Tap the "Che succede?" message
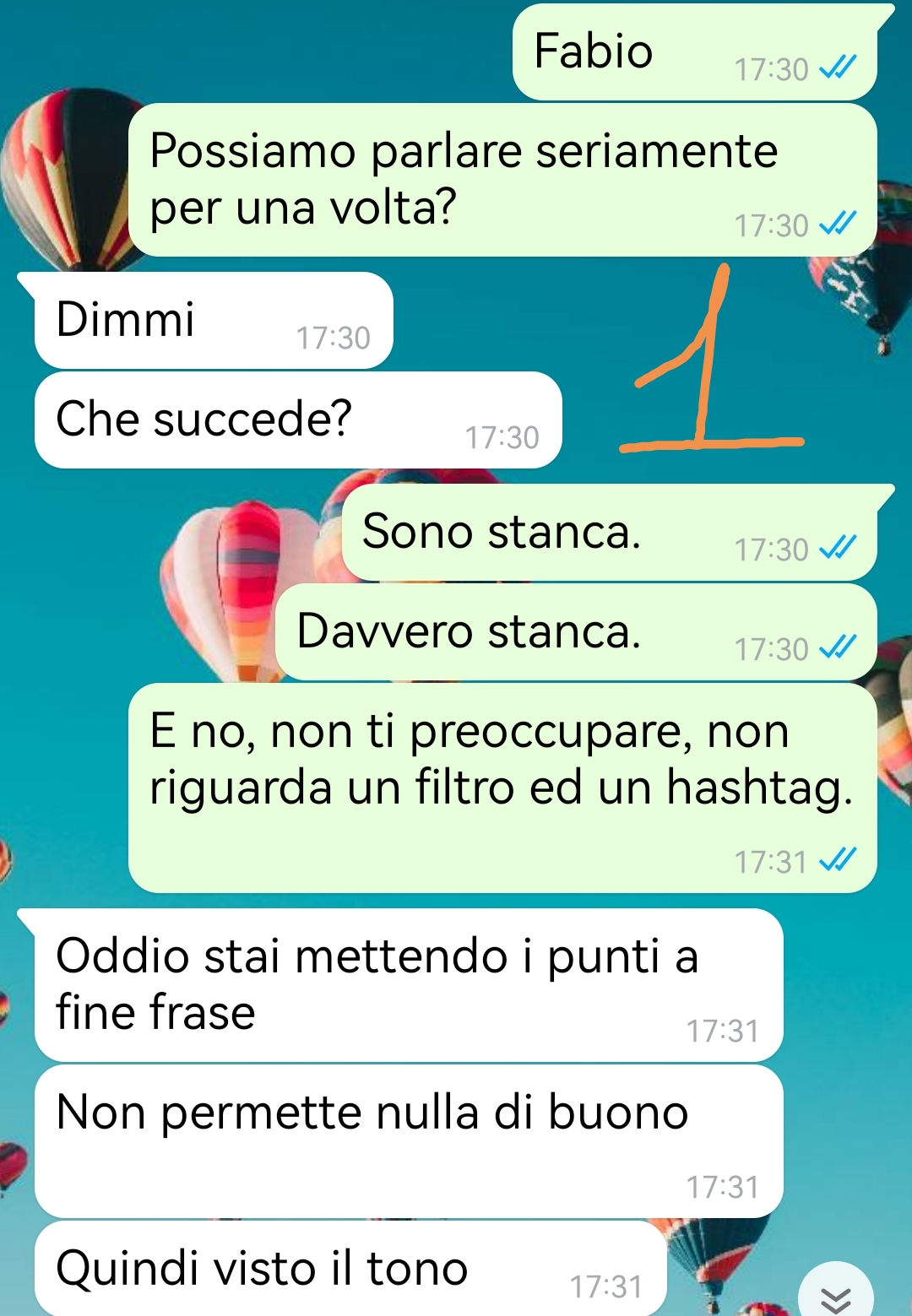Viewport: 912px width, 1316px height. pos(298,420)
